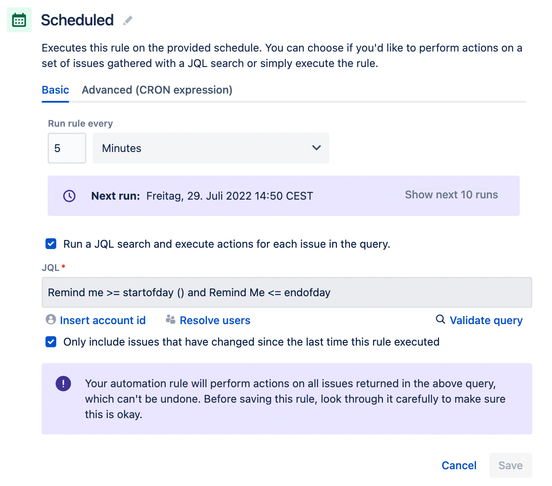Image resolution: width=552 pixels, height=486 pixels.
Task: Switch to the Basic tab
Action: coord(55,90)
